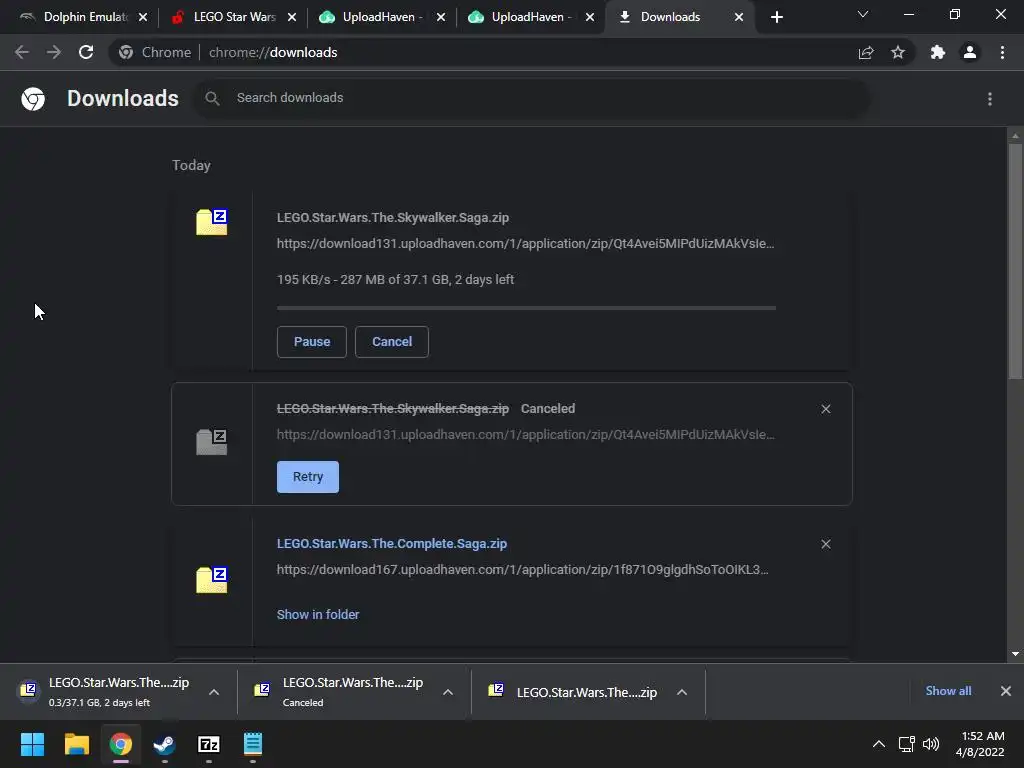Click the share page icon in address bar
Image resolution: width=1024 pixels, height=768 pixels.
[866, 52]
